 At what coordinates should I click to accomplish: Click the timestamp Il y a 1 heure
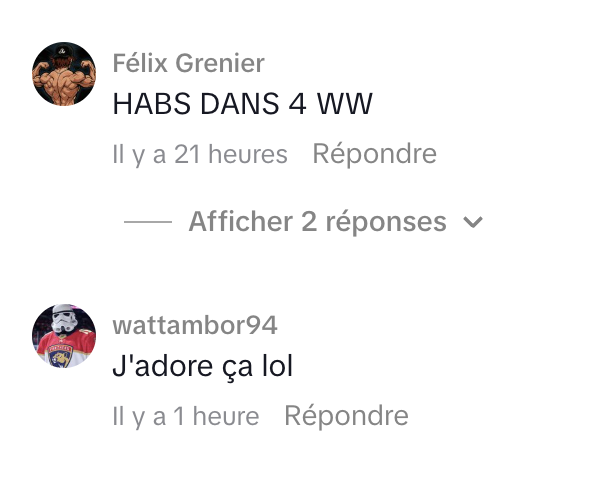[186, 416]
